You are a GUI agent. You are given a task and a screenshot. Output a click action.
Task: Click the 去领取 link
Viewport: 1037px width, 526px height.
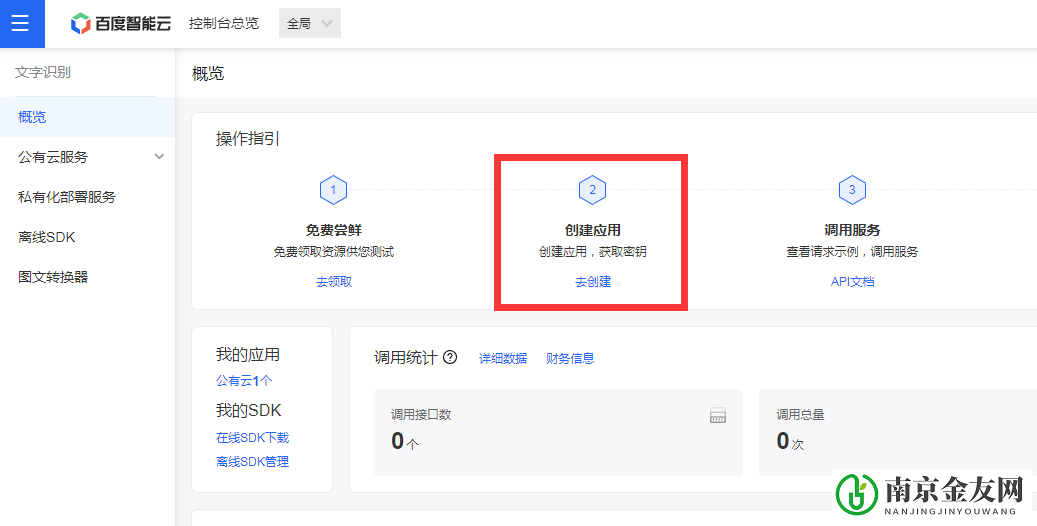[x=334, y=282]
